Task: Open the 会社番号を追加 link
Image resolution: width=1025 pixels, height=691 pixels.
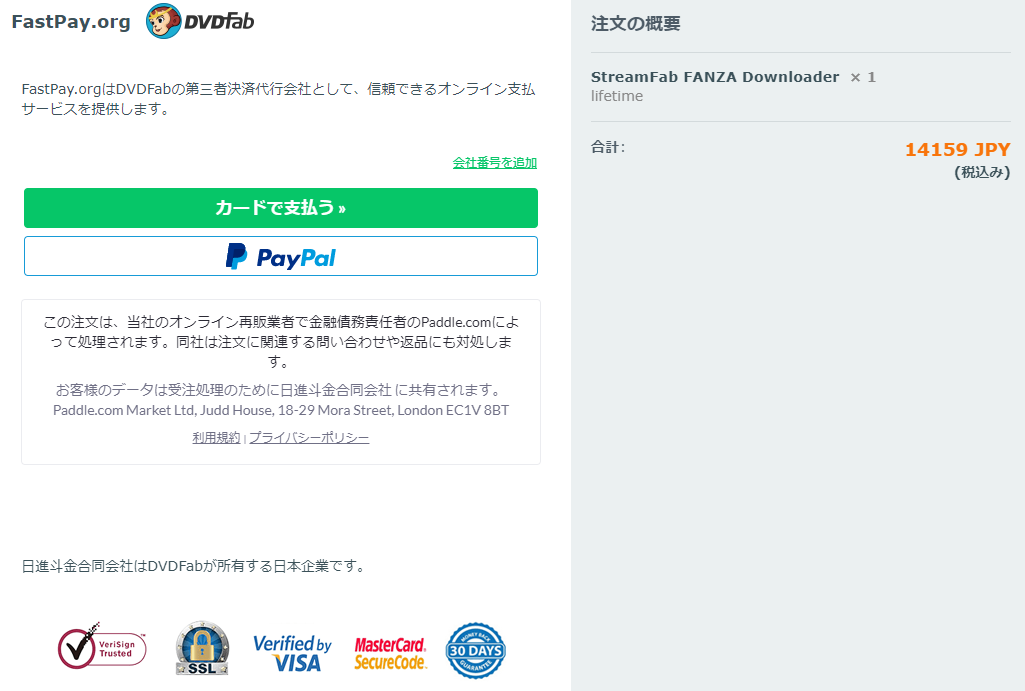Action: 495,163
